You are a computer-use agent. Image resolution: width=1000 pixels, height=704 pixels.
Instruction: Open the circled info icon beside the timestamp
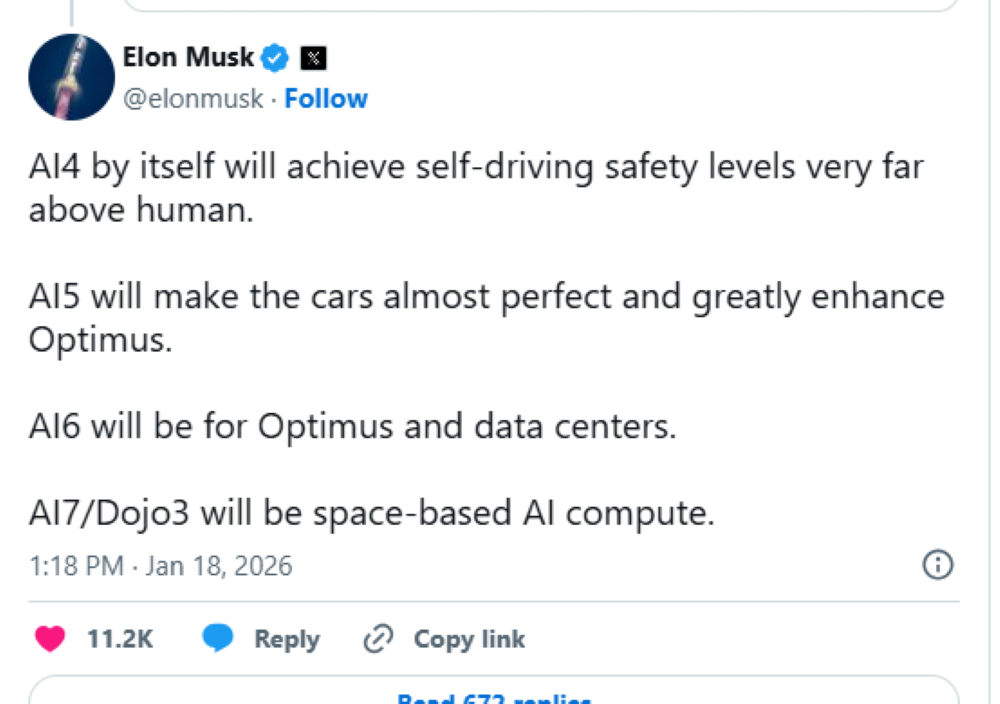tap(937, 565)
